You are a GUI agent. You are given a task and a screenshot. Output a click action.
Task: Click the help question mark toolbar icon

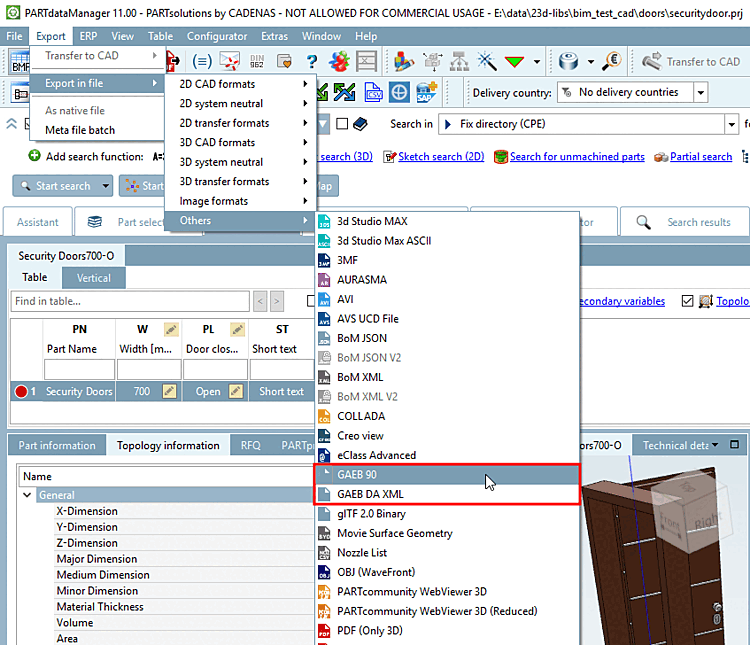pyautogui.click(x=313, y=61)
